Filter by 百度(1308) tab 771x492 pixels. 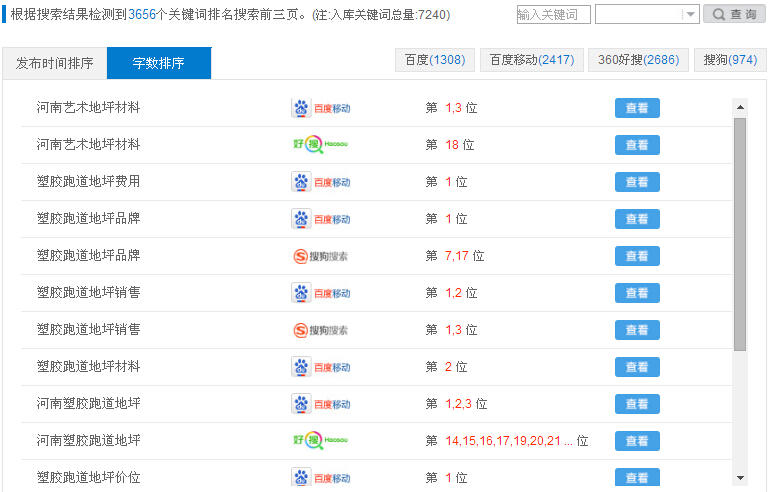435,60
